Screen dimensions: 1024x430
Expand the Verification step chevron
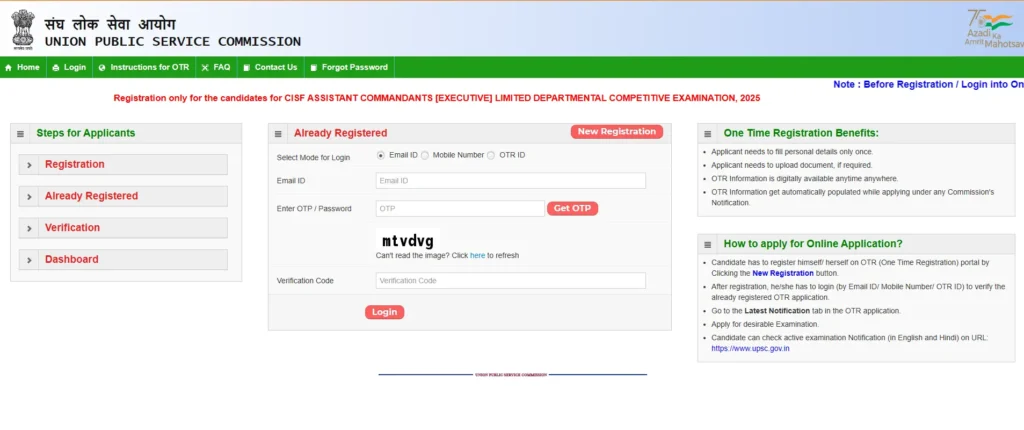29,228
